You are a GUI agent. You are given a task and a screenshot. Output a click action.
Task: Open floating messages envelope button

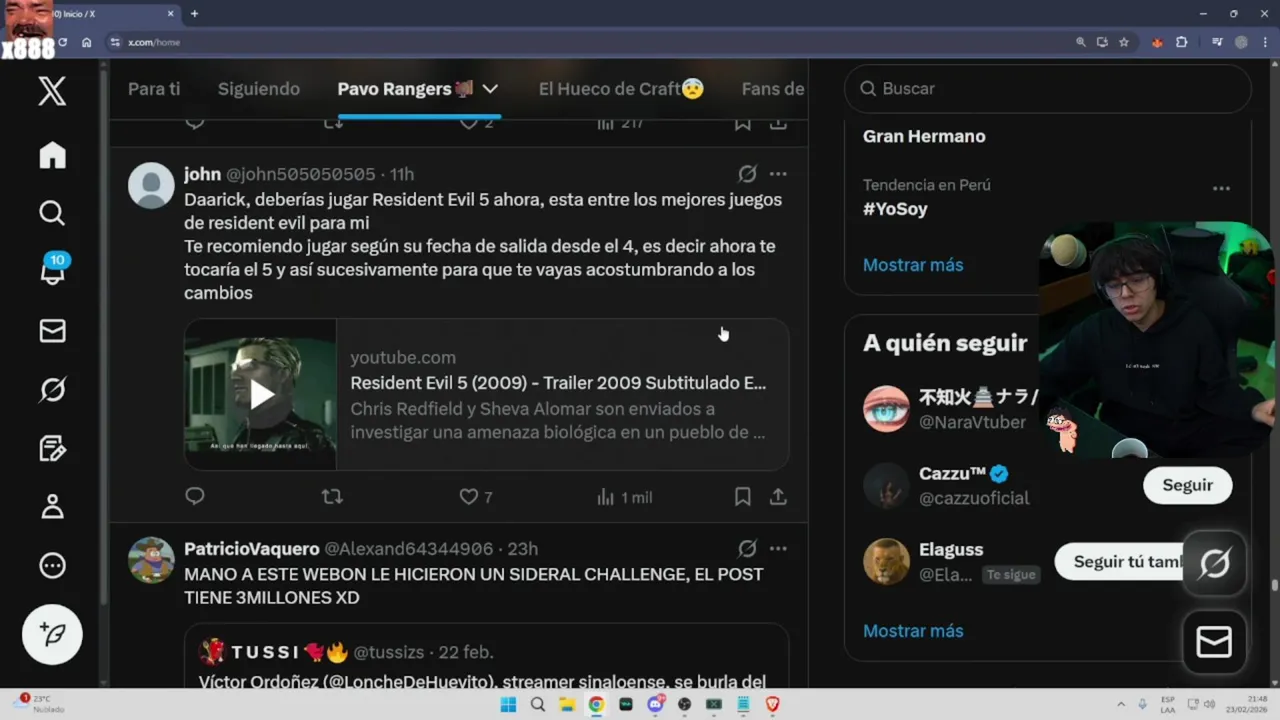pos(1214,641)
